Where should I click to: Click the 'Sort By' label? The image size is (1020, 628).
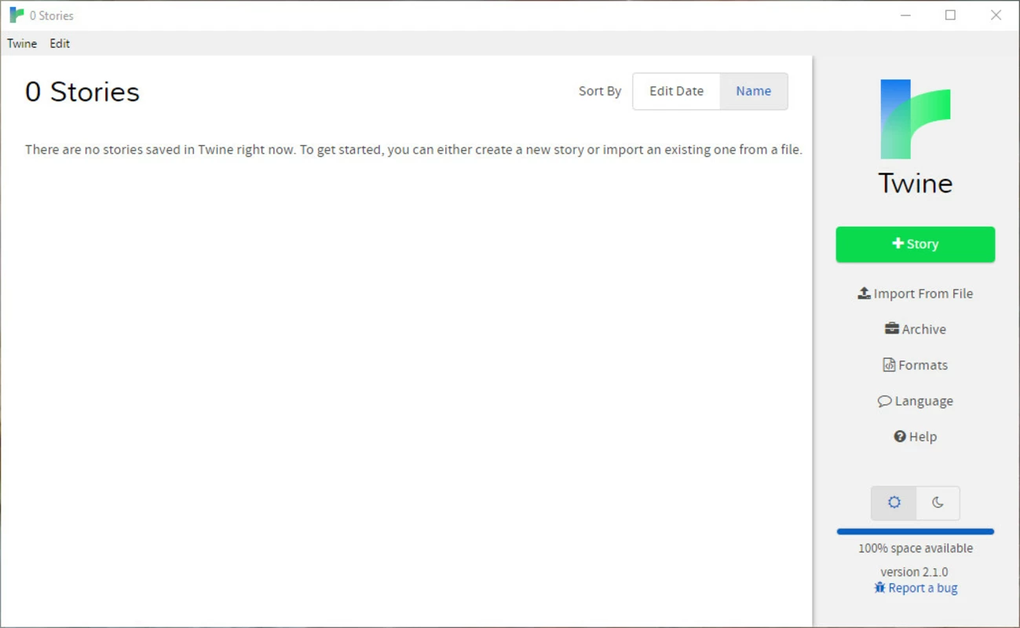600,91
